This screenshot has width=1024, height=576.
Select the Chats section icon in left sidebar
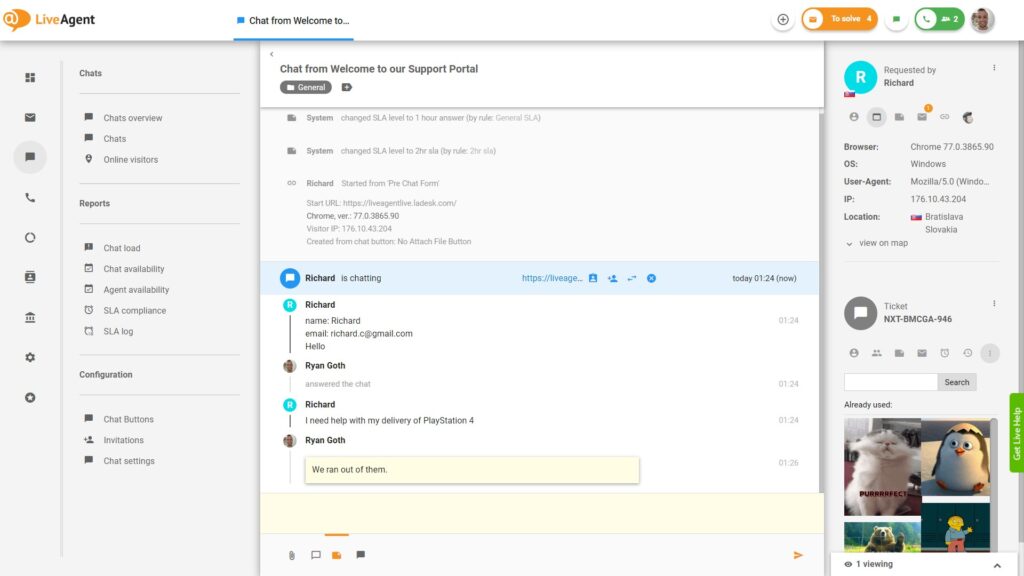[x=30, y=157]
